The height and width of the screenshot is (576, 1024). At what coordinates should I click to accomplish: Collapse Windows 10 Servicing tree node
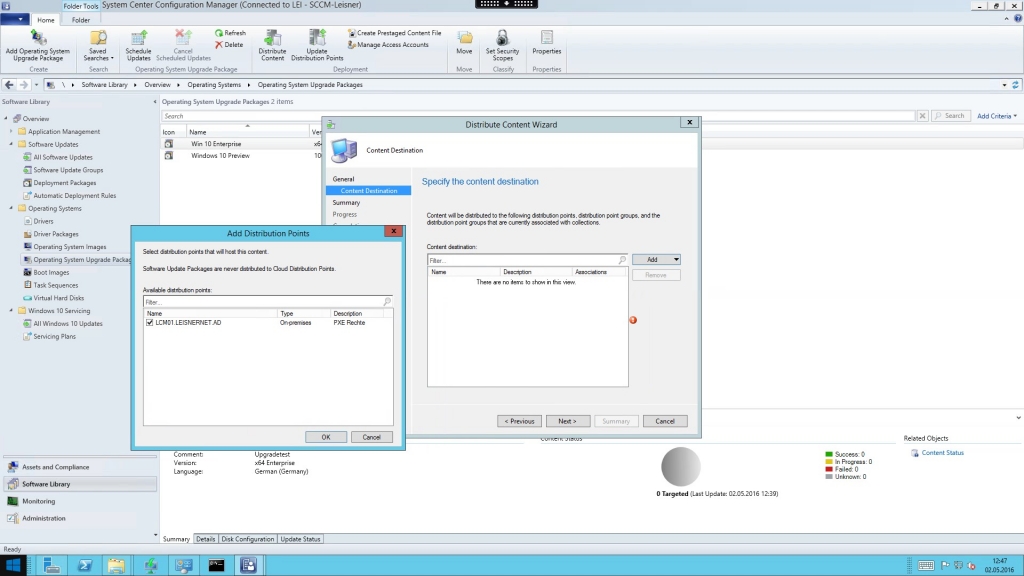tap(11, 311)
